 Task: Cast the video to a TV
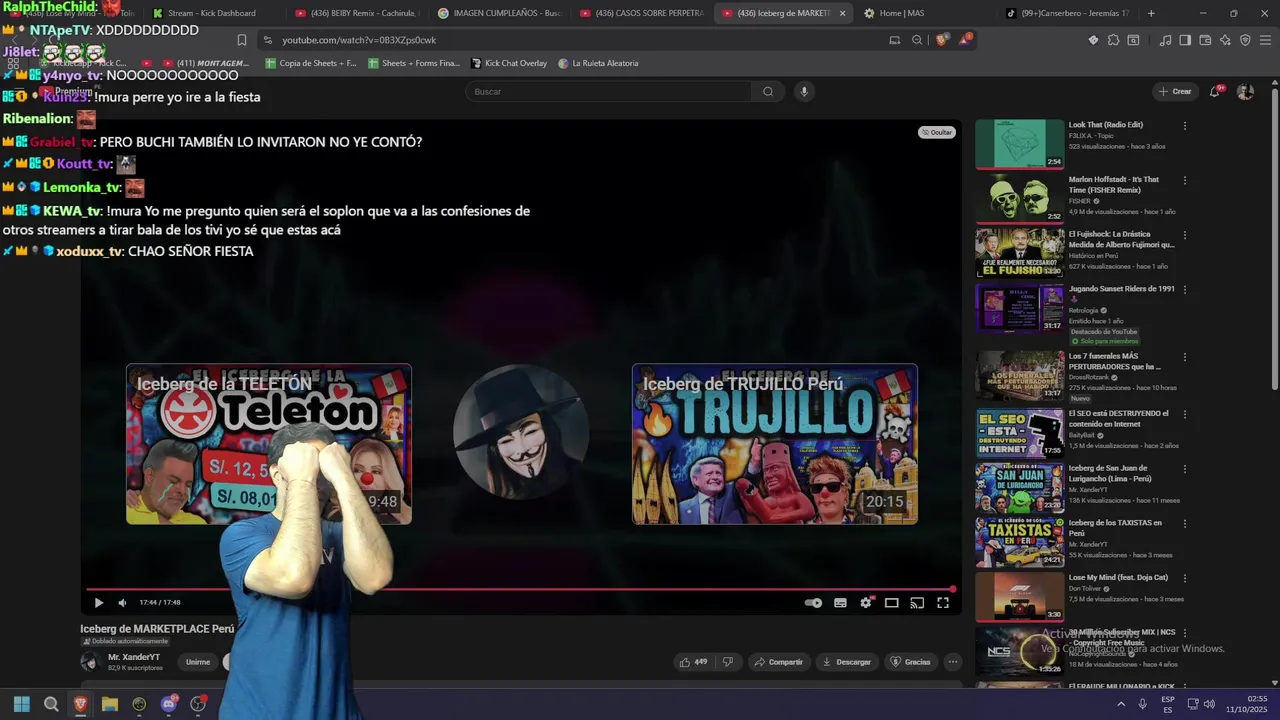tap(917, 603)
